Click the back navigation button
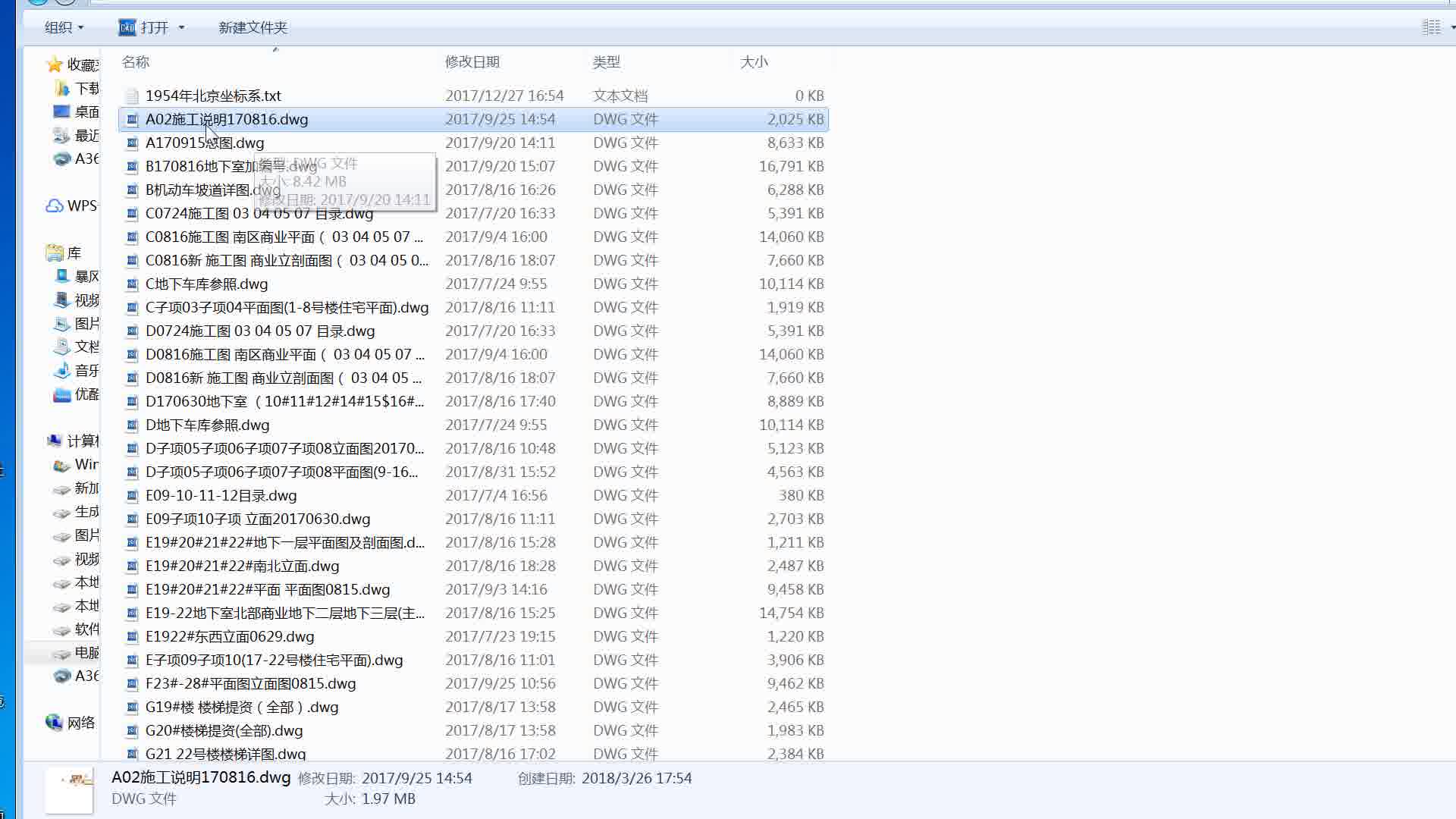 tap(36, 3)
